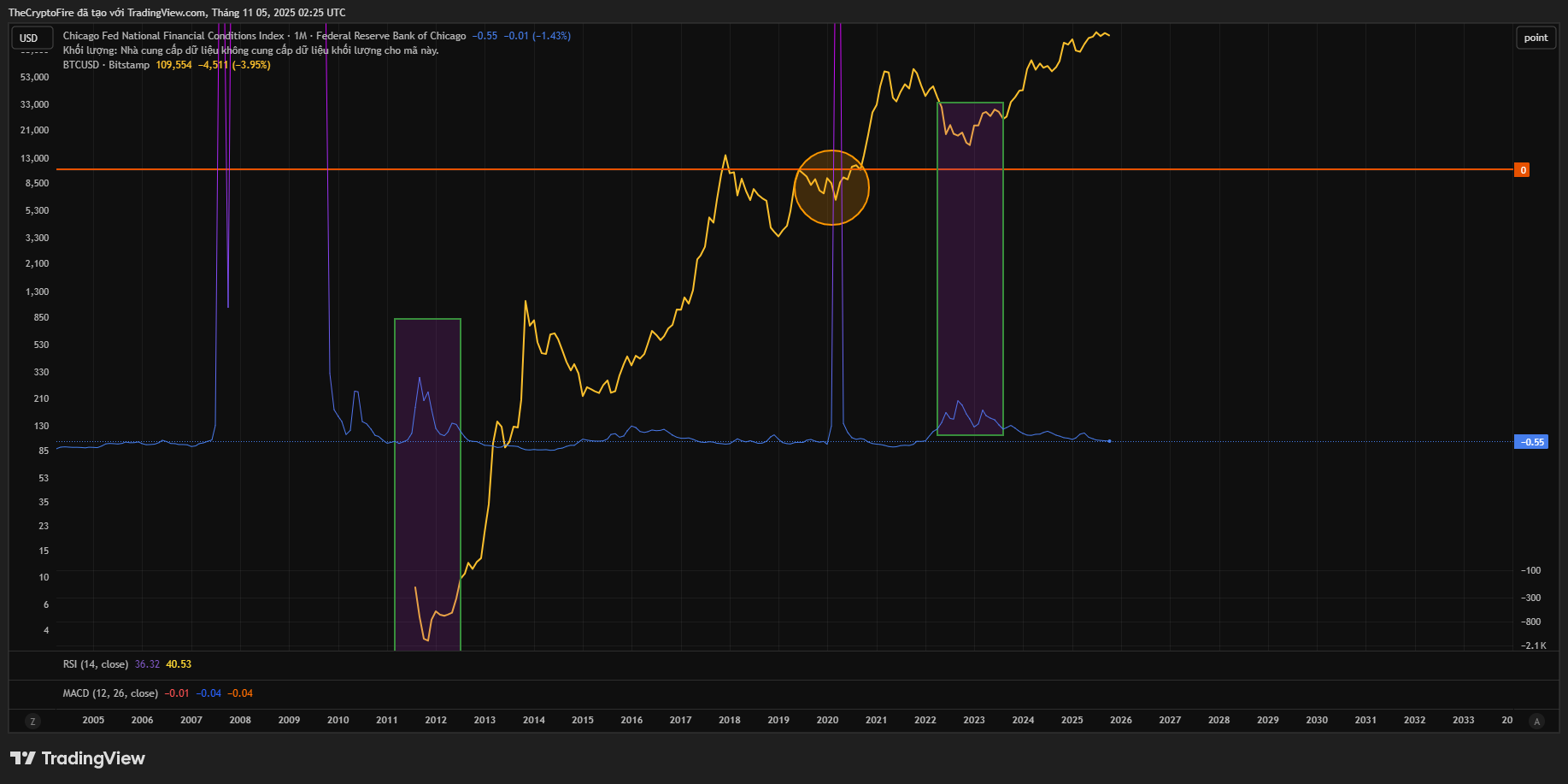Click the 53,000 price level on left axis
This screenshot has width=1568, height=784.
[35, 77]
